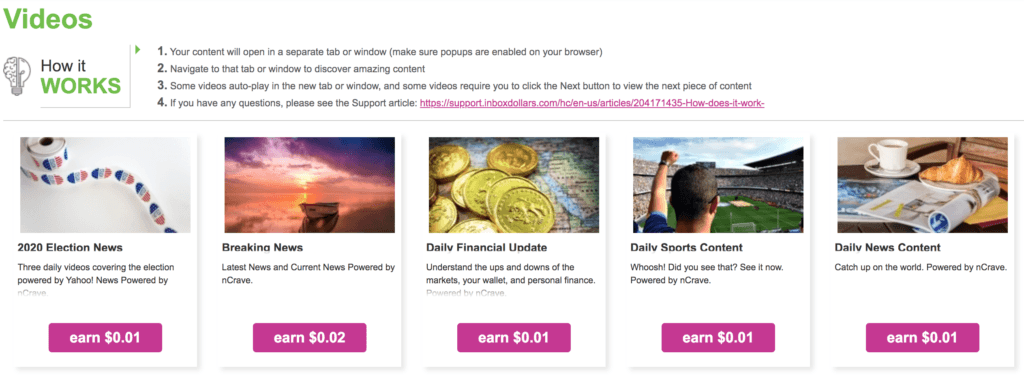Viewport: 1024px width, 375px height.
Task: Click the lightbulb brain icon
Action: point(17,76)
